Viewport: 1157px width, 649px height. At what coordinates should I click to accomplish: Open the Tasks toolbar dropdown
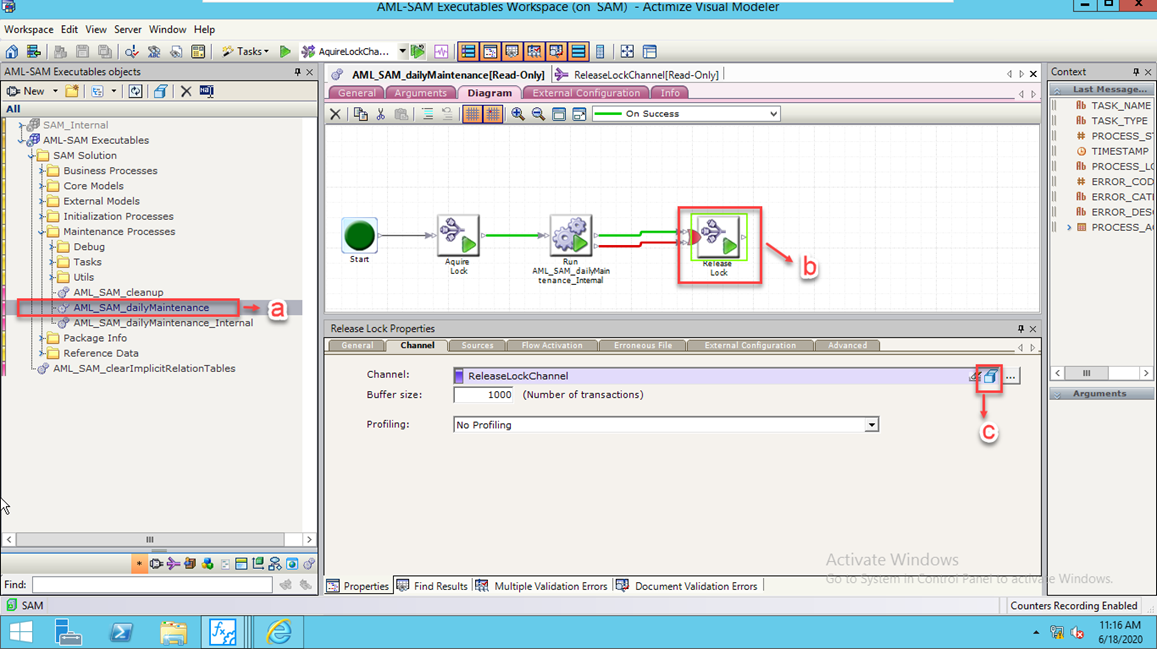coord(246,52)
